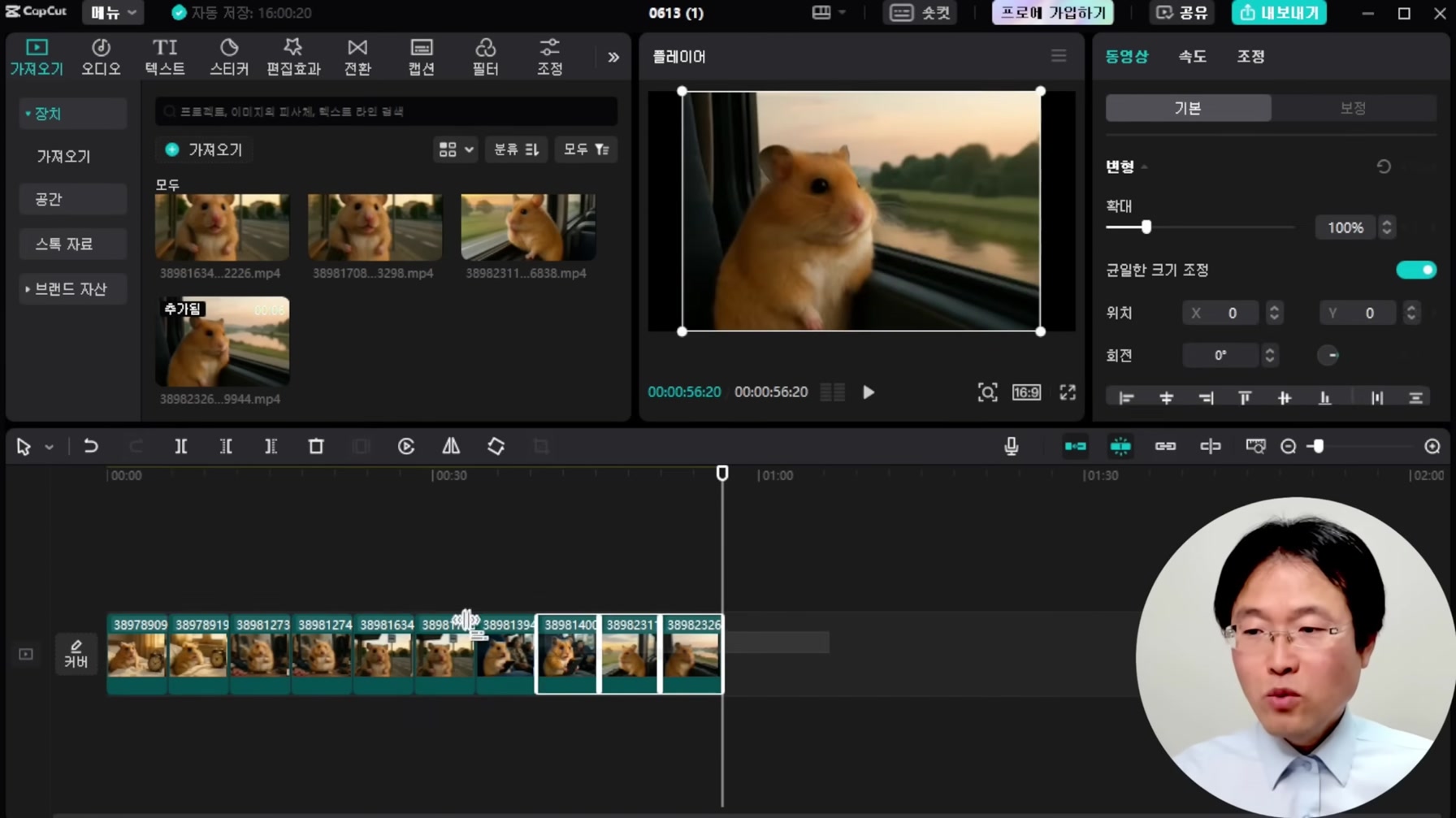The image size is (1456, 818).
Task: Open the 메뉴 dropdown
Action: click(x=113, y=13)
